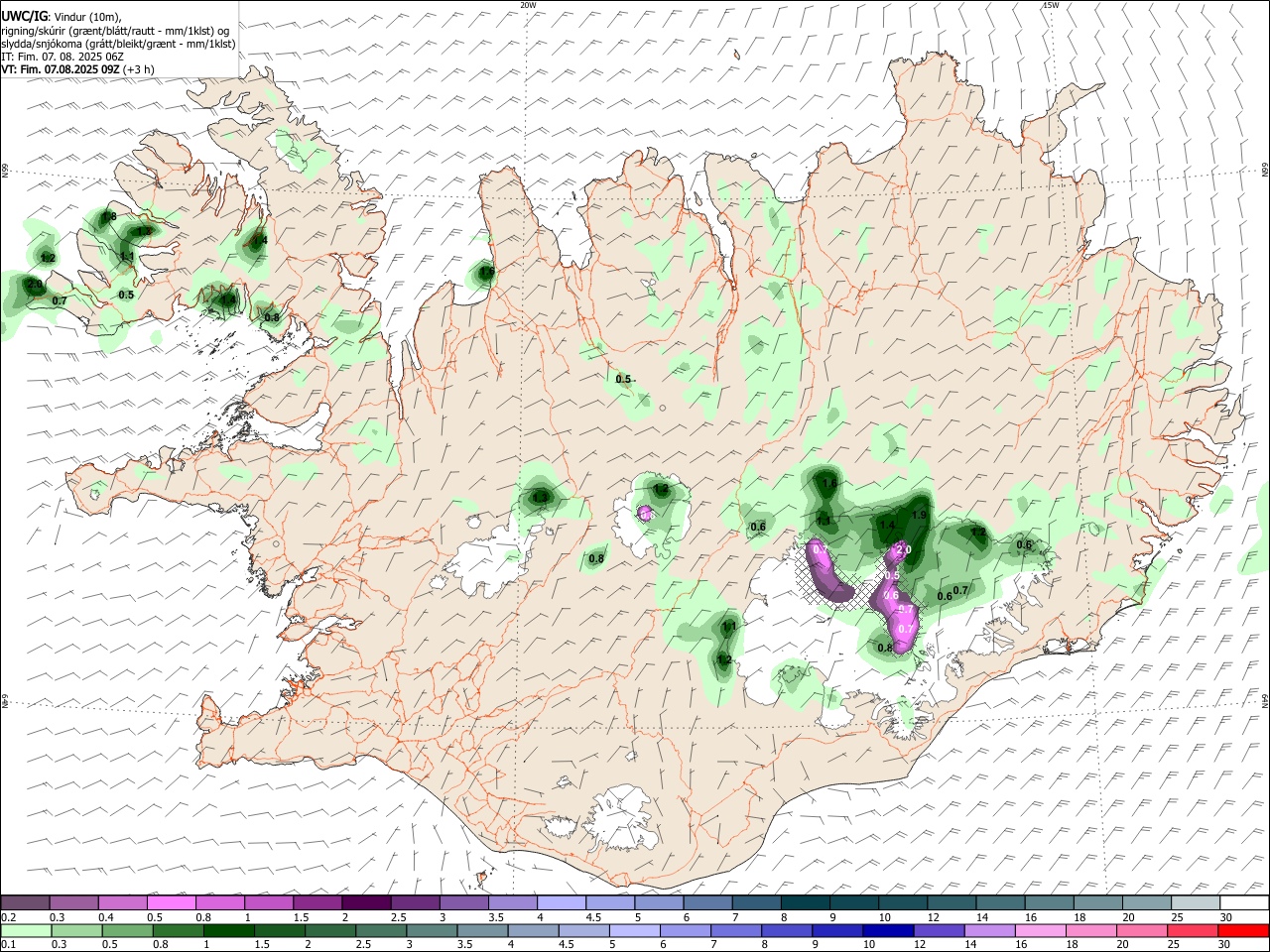Click the 1.2 value near the western map edge

48,258
